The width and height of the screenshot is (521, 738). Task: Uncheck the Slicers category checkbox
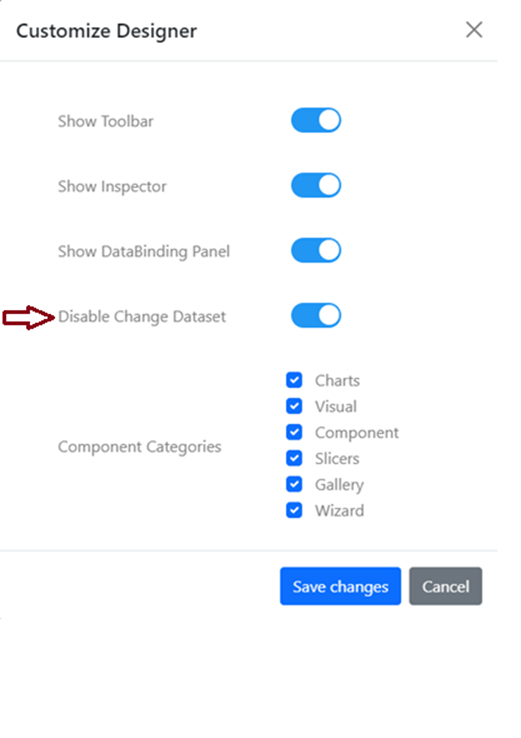pos(294,458)
